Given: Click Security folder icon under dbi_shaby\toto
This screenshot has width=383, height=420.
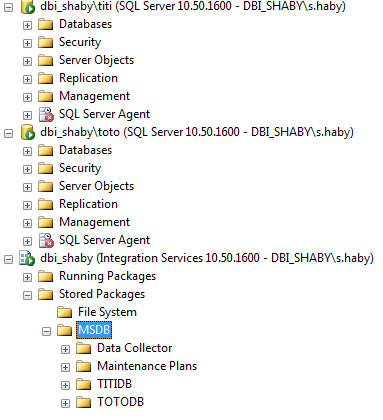Looking at the screenshot, I should point(46,169).
